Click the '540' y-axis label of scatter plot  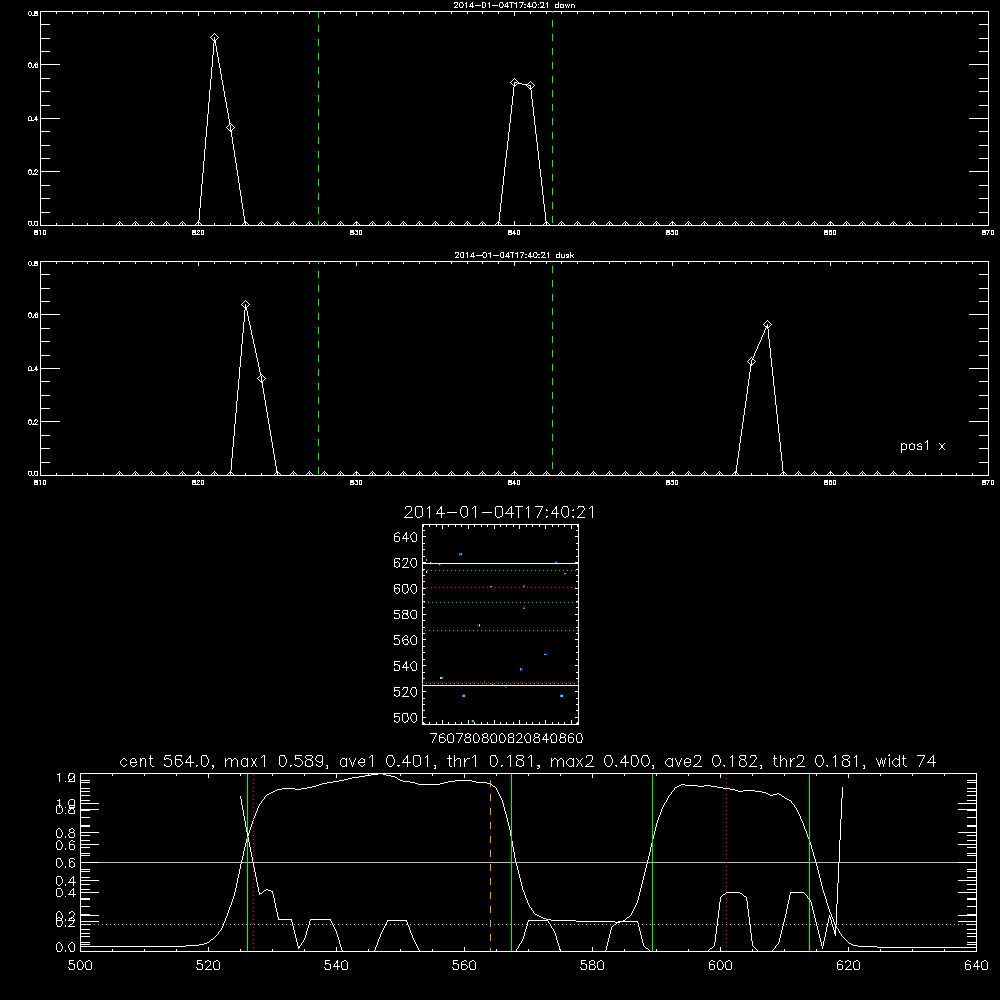(406, 666)
